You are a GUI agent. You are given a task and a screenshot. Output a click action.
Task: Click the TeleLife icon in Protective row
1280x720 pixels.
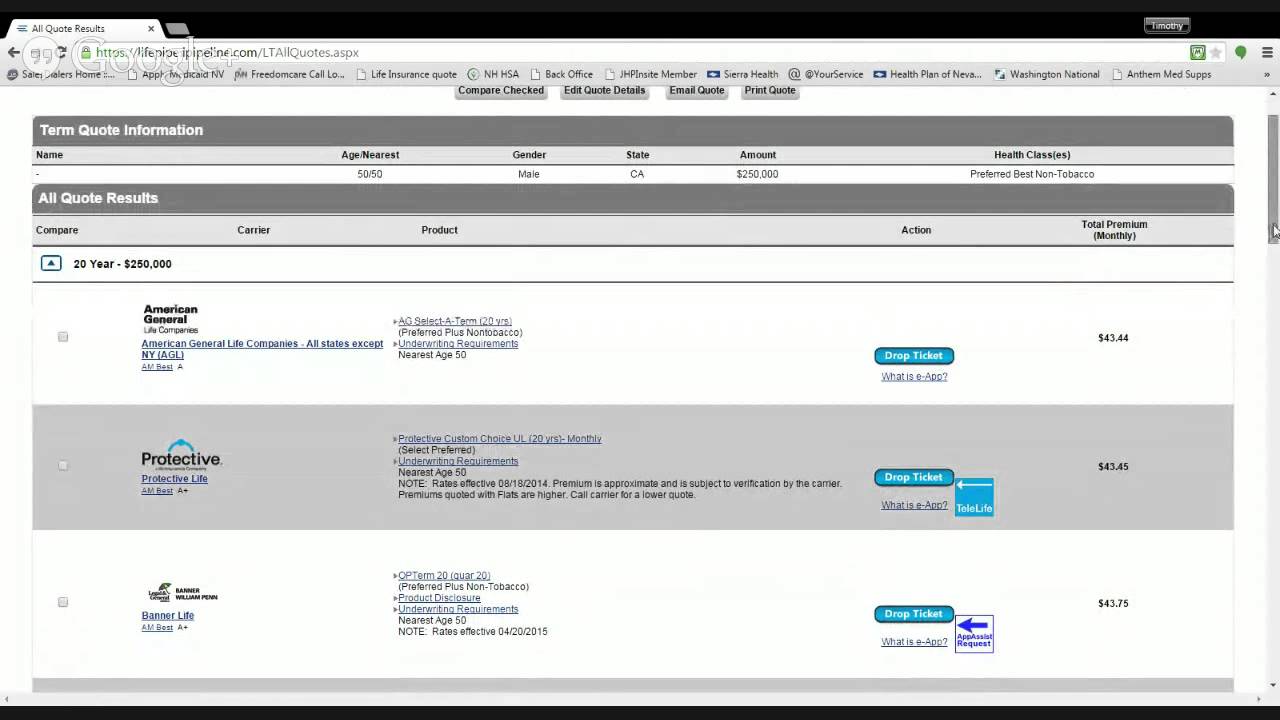[974, 497]
